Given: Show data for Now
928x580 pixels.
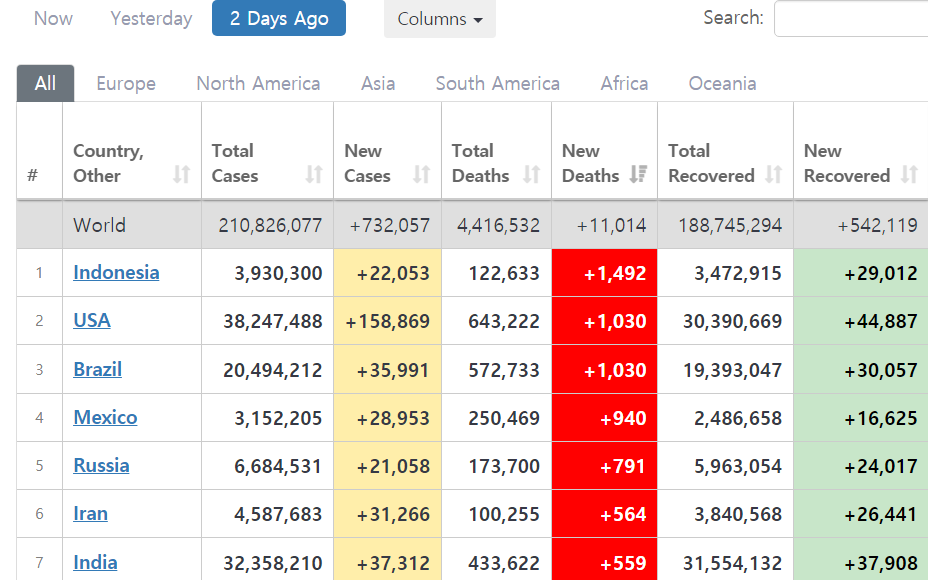Looking at the screenshot, I should (53, 19).
